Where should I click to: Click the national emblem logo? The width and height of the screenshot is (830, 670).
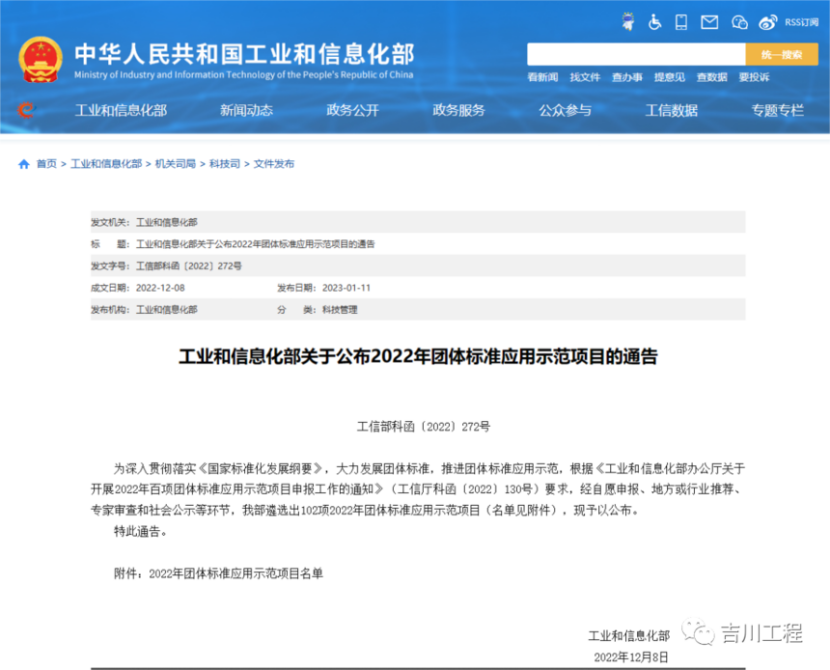(40, 60)
